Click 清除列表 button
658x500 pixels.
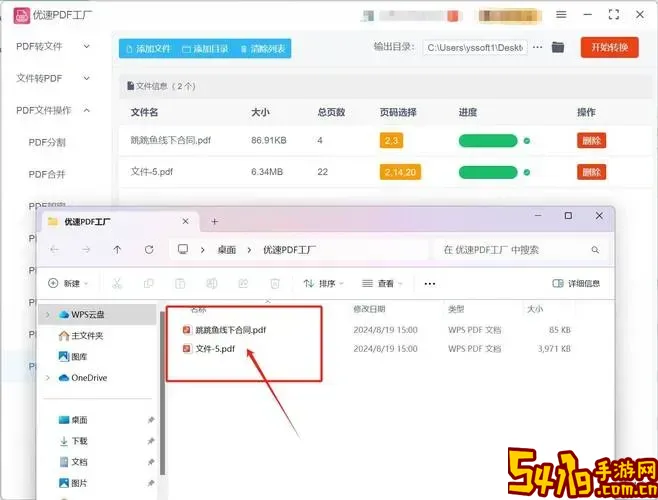[x=263, y=49]
